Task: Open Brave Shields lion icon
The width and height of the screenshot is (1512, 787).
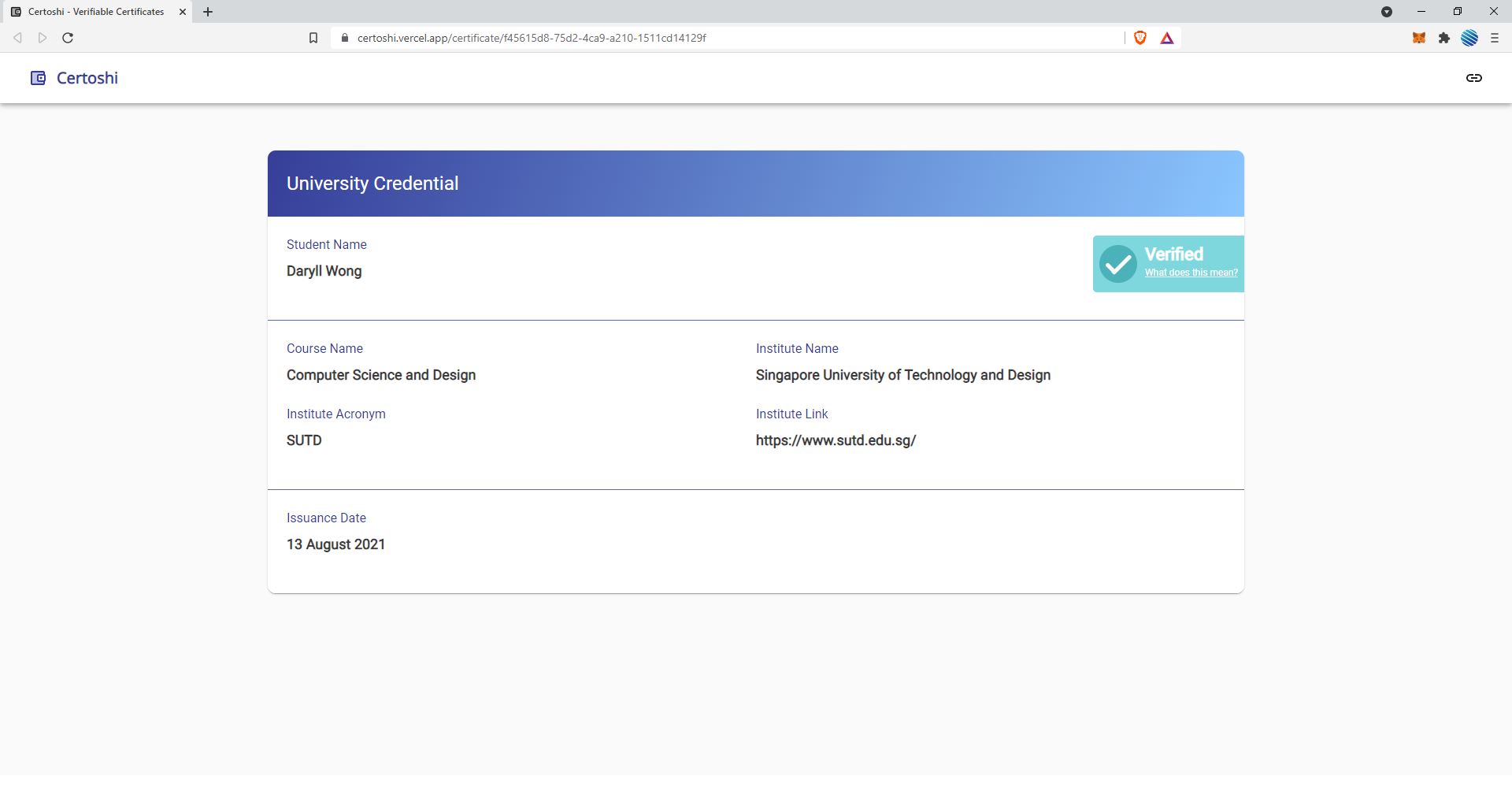Action: coord(1140,38)
